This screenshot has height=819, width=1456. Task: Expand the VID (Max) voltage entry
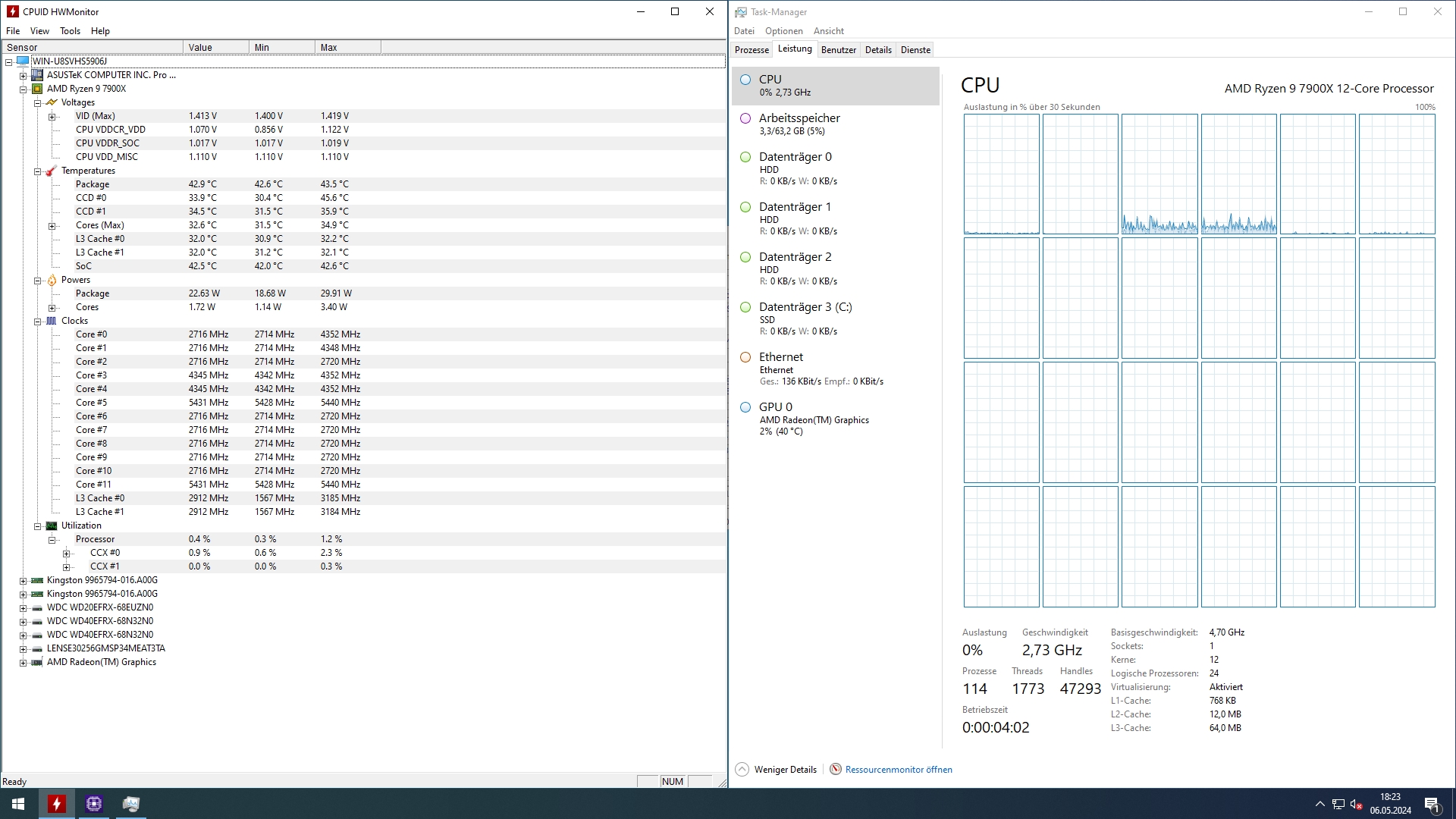(52, 117)
